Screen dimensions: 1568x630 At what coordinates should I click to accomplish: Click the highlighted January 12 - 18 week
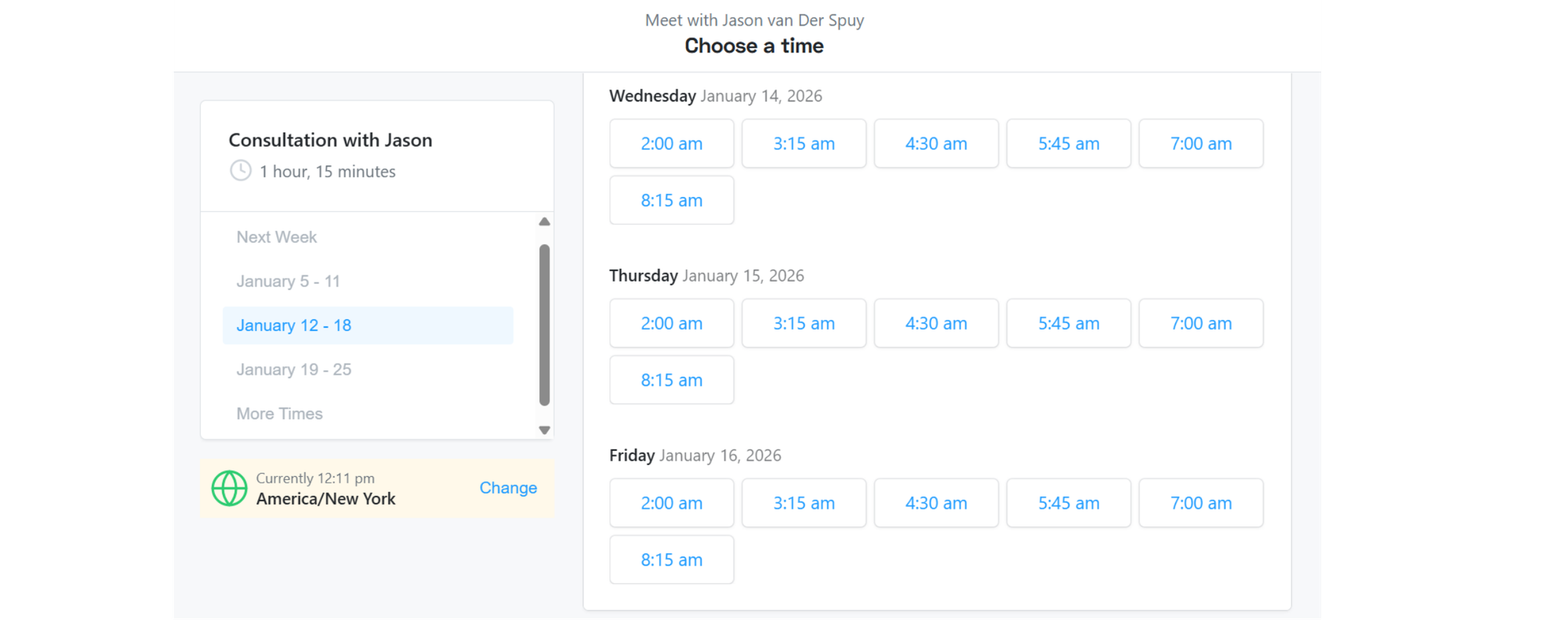click(x=293, y=325)
